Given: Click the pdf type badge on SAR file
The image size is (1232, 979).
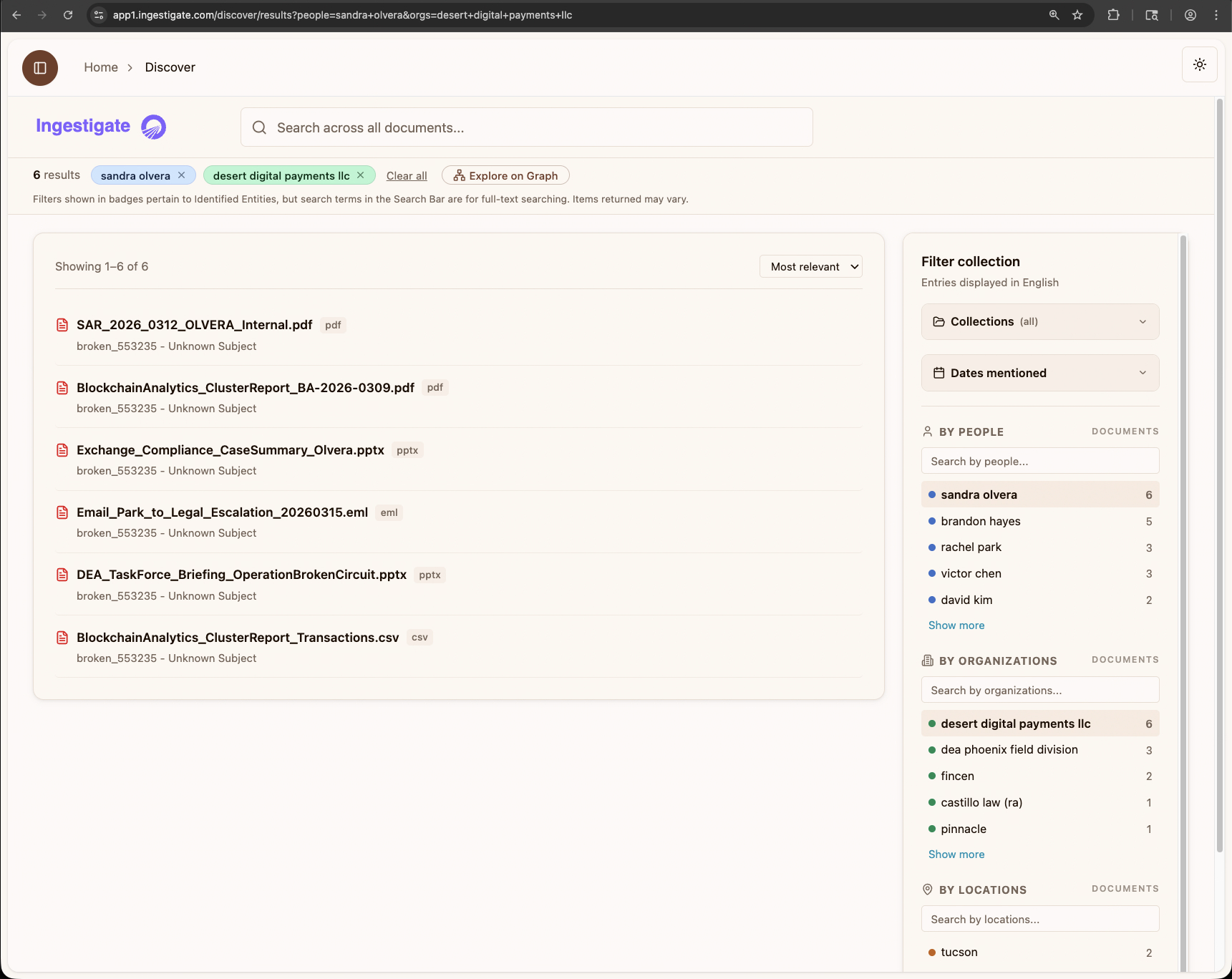Looking at the screenshot, I should tap(333, 325).
